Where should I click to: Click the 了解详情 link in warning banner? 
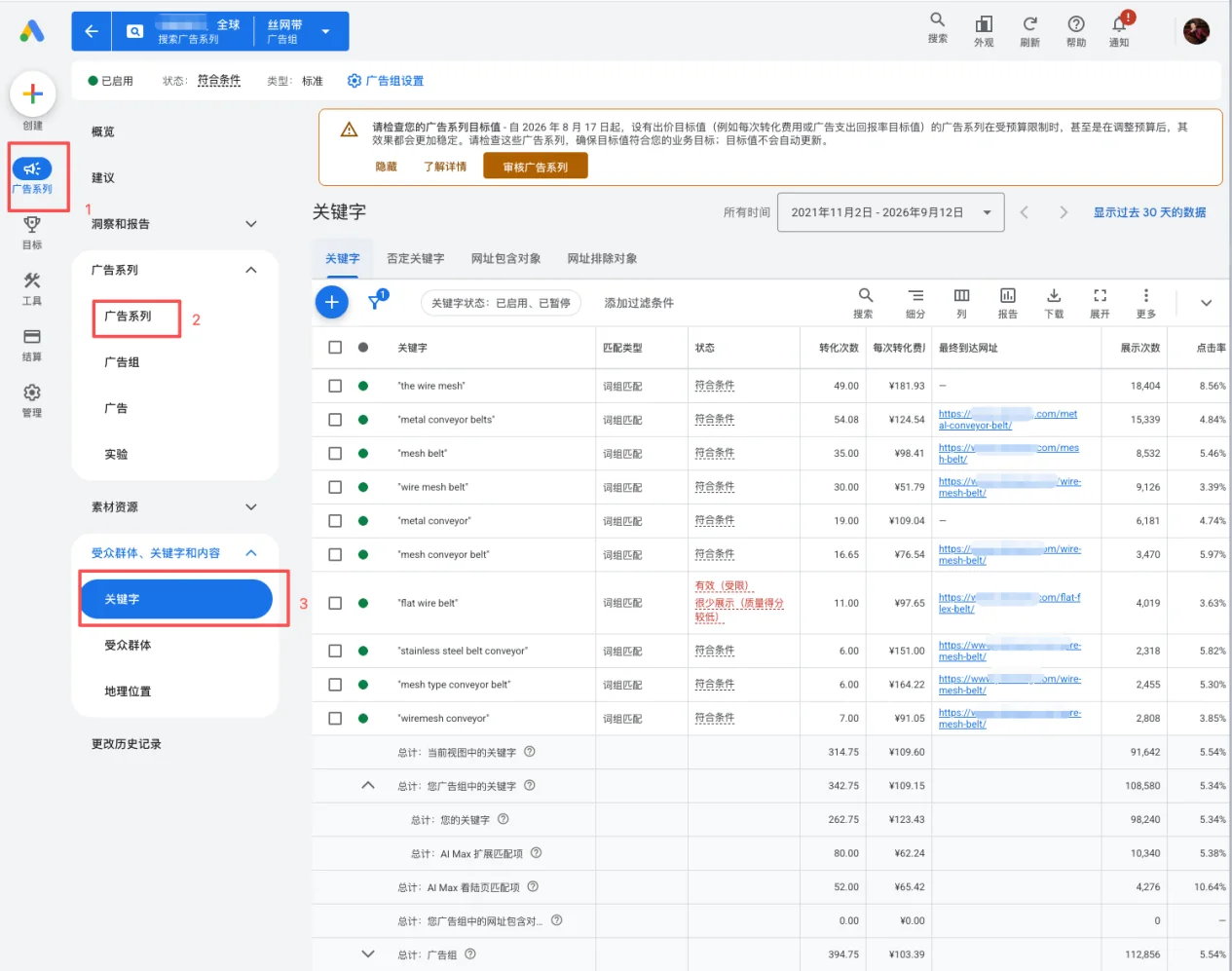pyautogui.click(x=445, y=167)
